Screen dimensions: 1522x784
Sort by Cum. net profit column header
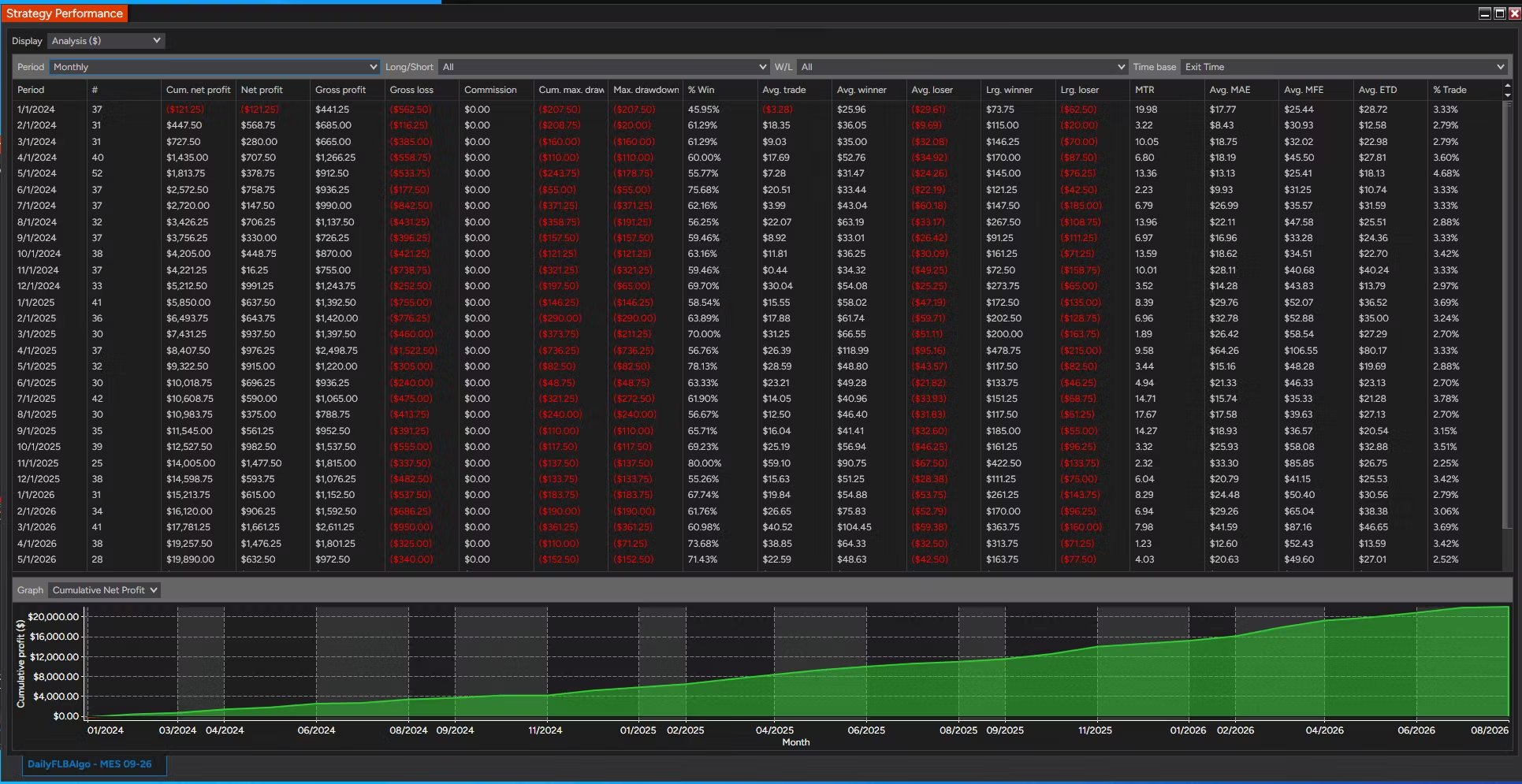(198, 90)
